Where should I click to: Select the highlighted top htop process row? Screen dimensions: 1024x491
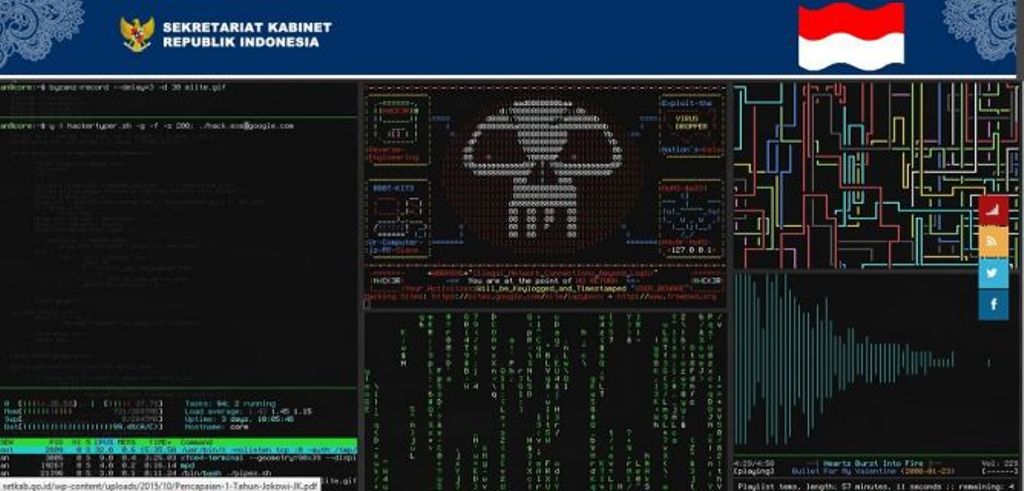pos(180,451)
